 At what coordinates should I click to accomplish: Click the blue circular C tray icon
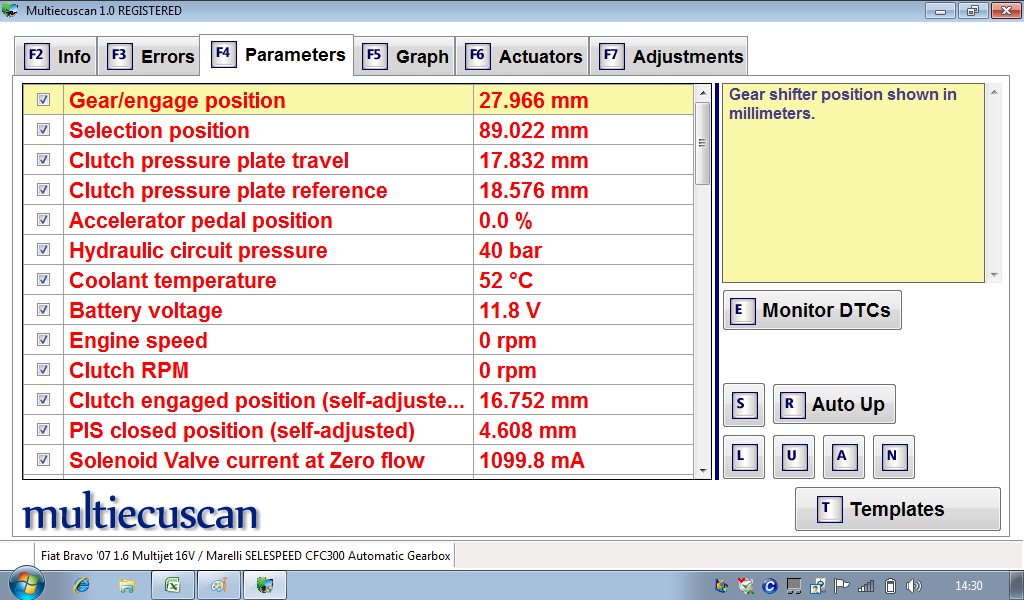click(770, 586)
